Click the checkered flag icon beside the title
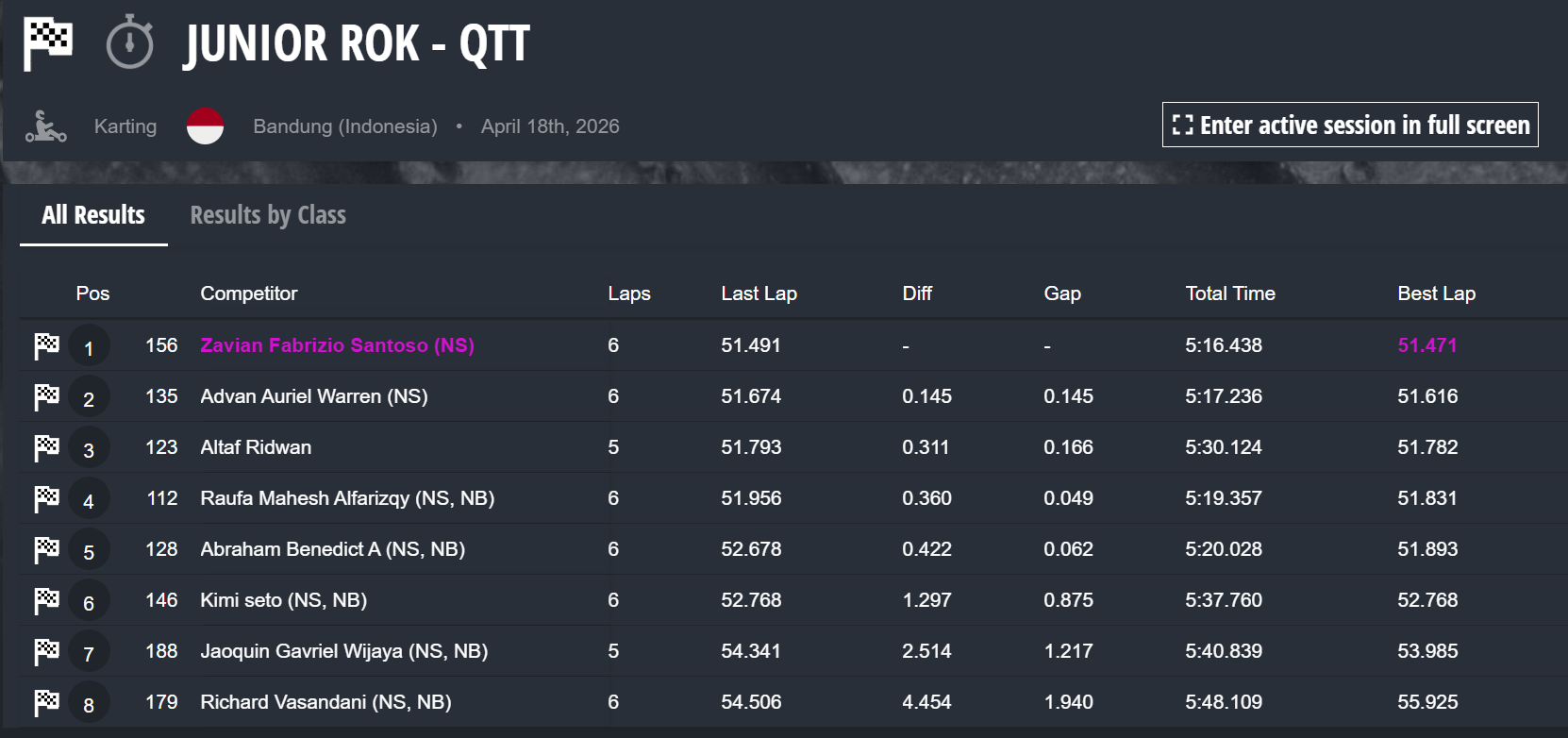 pyautogui.click(x=47, y=42)
